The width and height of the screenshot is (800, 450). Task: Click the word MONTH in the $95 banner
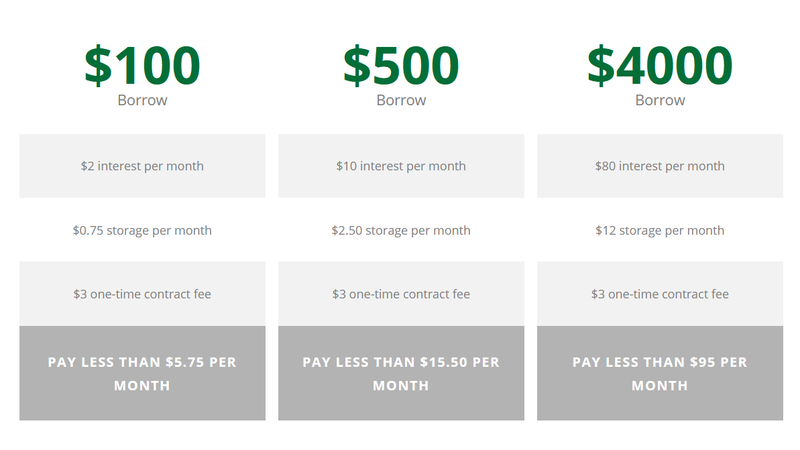[x=660, y=386]
